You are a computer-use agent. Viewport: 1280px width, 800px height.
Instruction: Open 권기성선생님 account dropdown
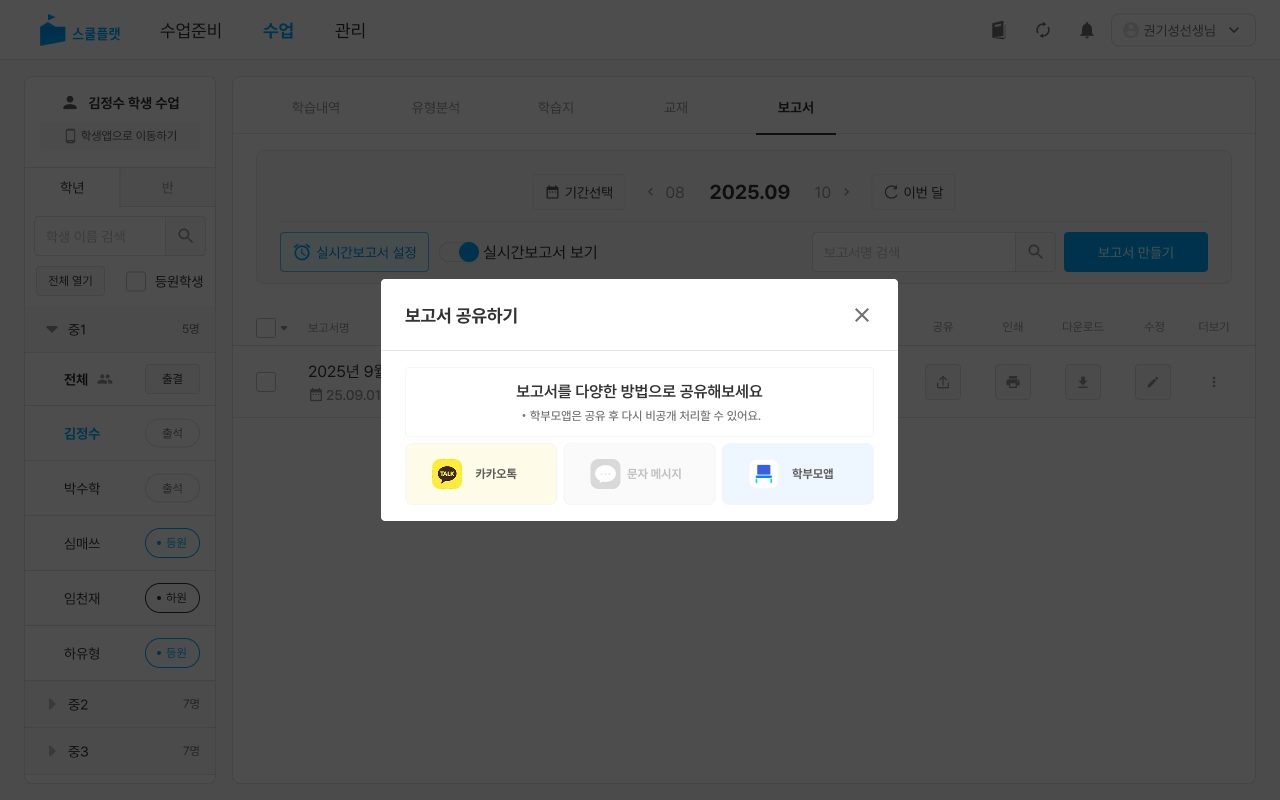pyautogui.click(x=1183, y=30)
